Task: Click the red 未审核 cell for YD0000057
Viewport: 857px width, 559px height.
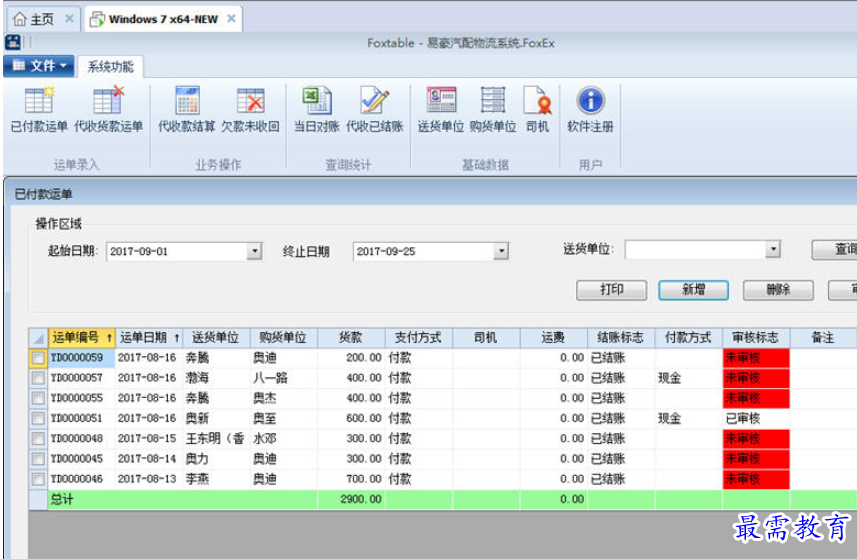Action: [x=755, y=378]
